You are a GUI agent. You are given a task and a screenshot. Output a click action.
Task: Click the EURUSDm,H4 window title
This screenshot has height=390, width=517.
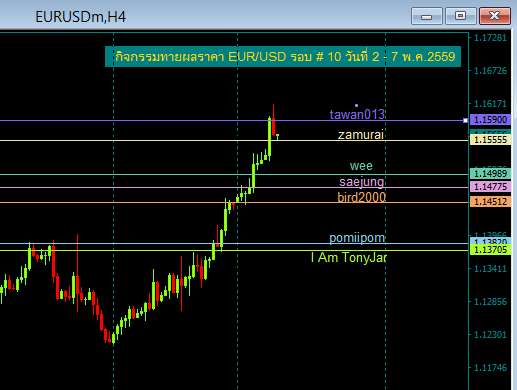[x=80, y=17]
